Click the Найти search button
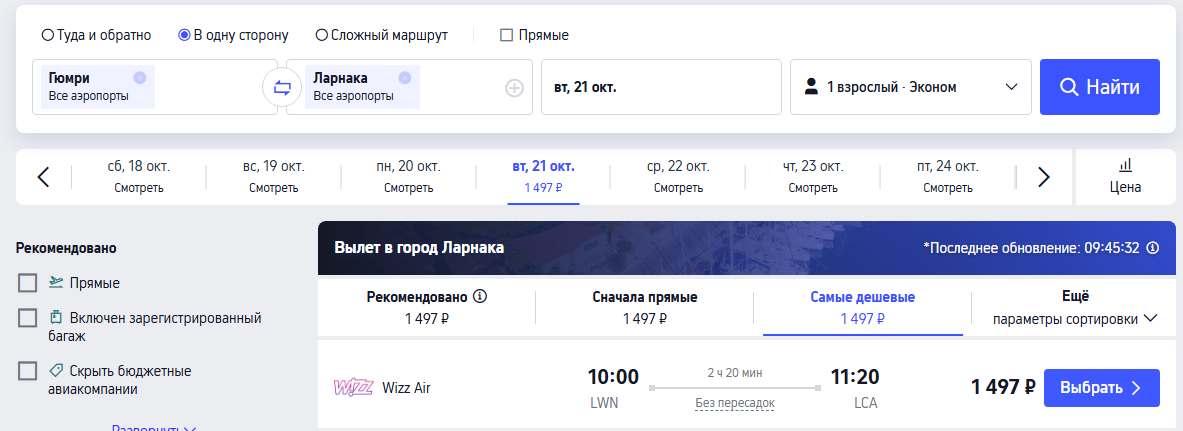 [x=1099, y=88]
